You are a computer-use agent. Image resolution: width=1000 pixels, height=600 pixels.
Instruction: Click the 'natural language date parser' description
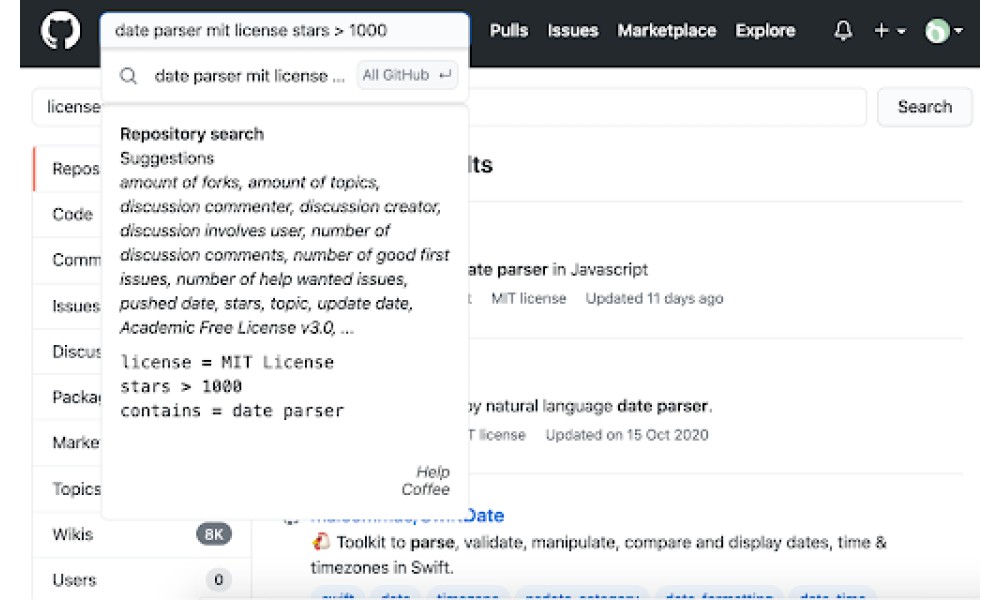(591, 406)
